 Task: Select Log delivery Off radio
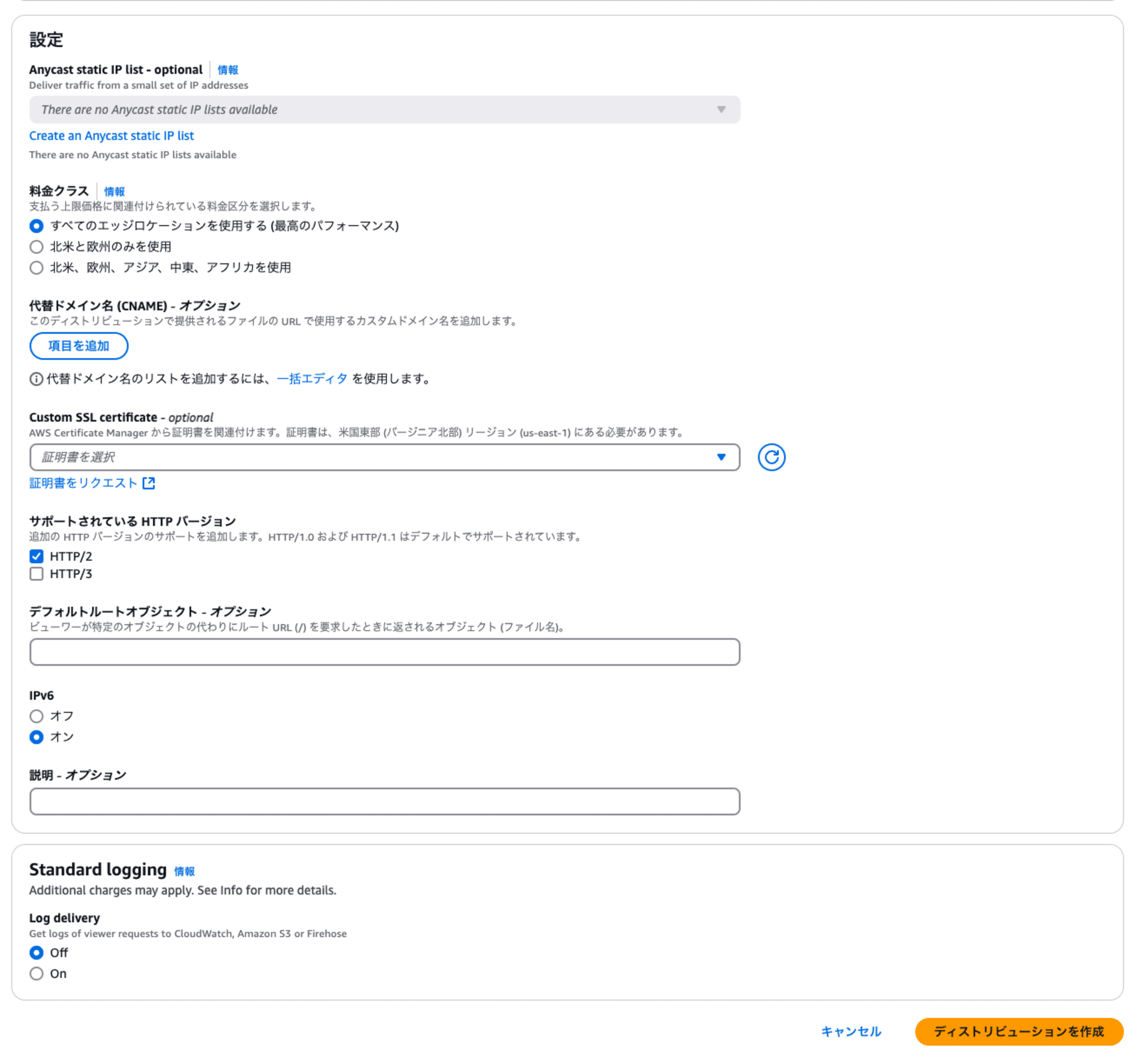coord(36,953)
